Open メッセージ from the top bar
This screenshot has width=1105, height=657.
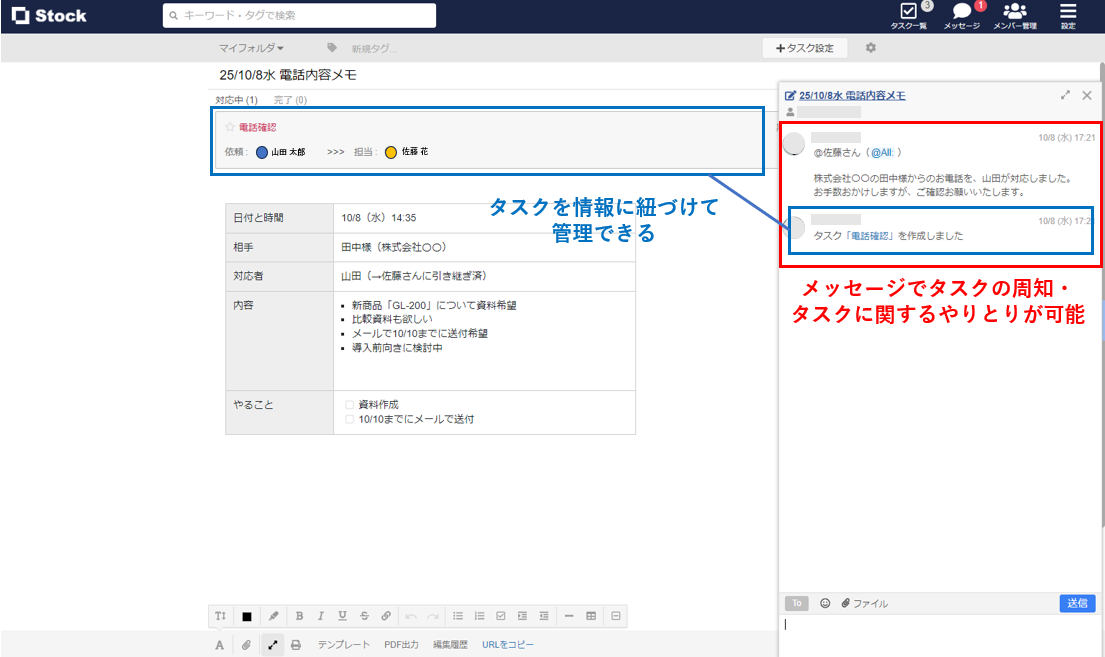pos(961,15)
